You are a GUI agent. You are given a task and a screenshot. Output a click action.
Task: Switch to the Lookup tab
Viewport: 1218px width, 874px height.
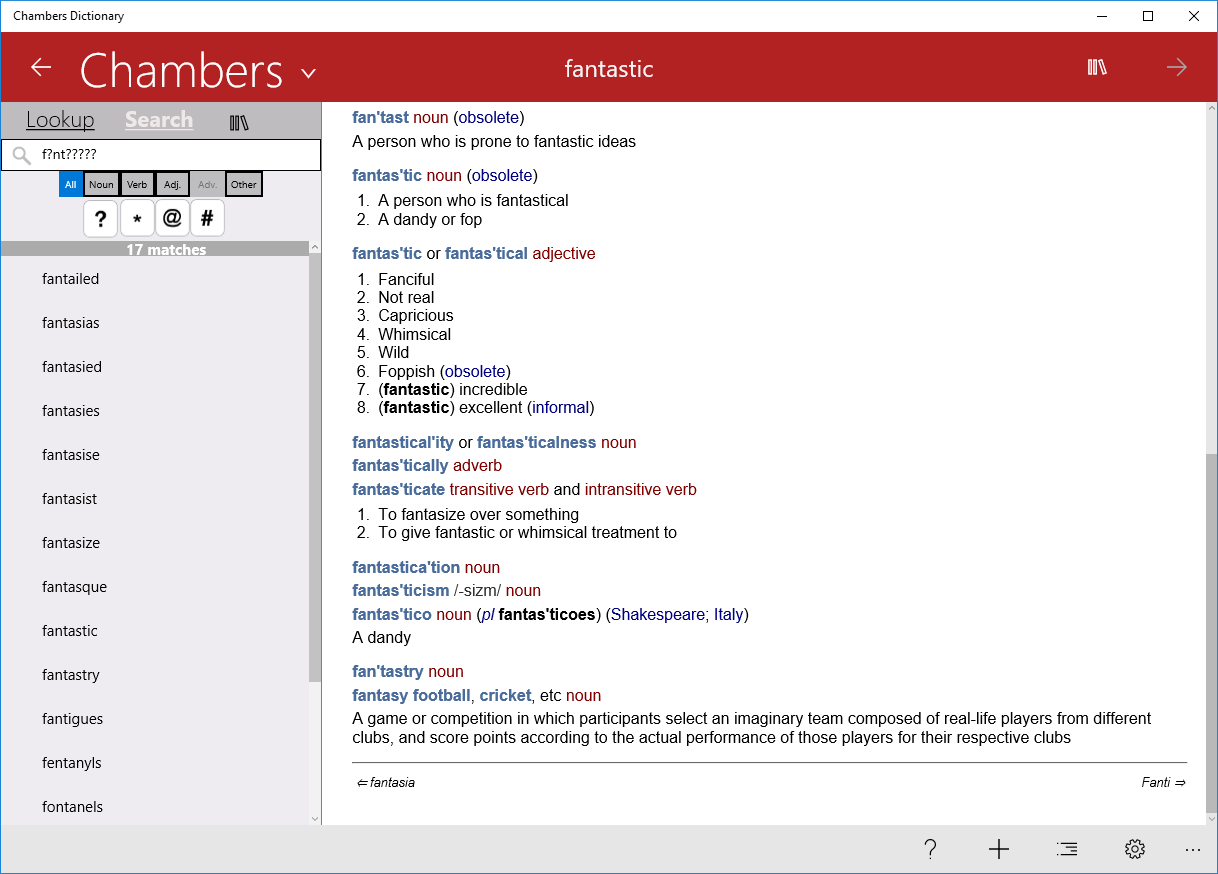click(x=60, y=119)
